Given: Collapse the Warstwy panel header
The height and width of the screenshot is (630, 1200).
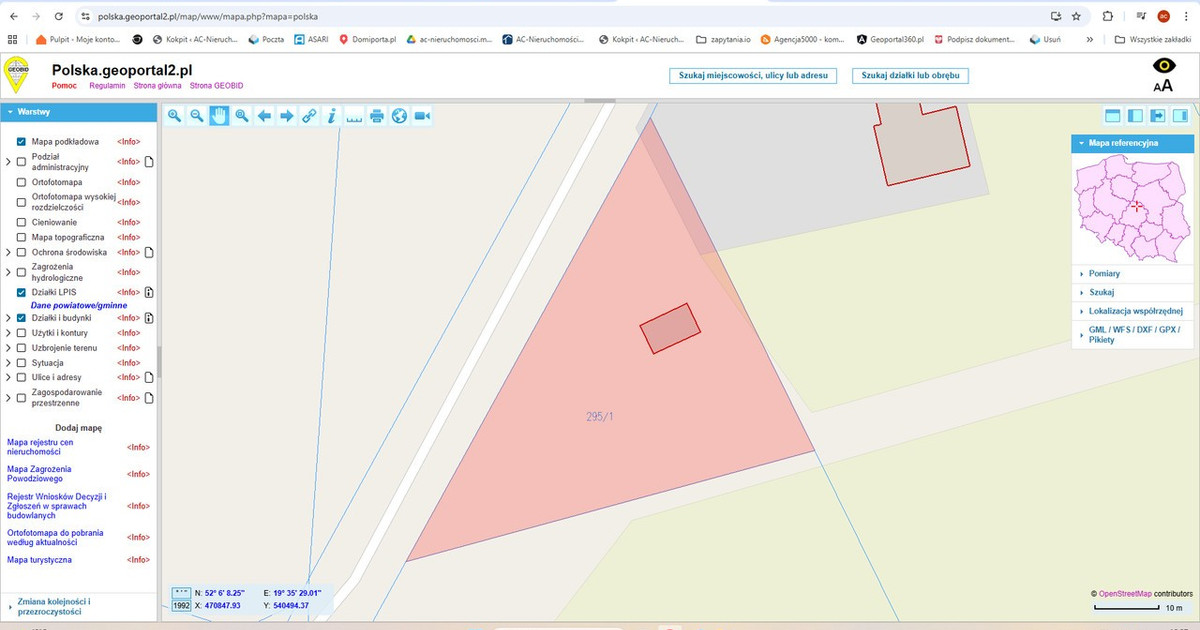Looking at the screenshot, I should click(79, 112).
